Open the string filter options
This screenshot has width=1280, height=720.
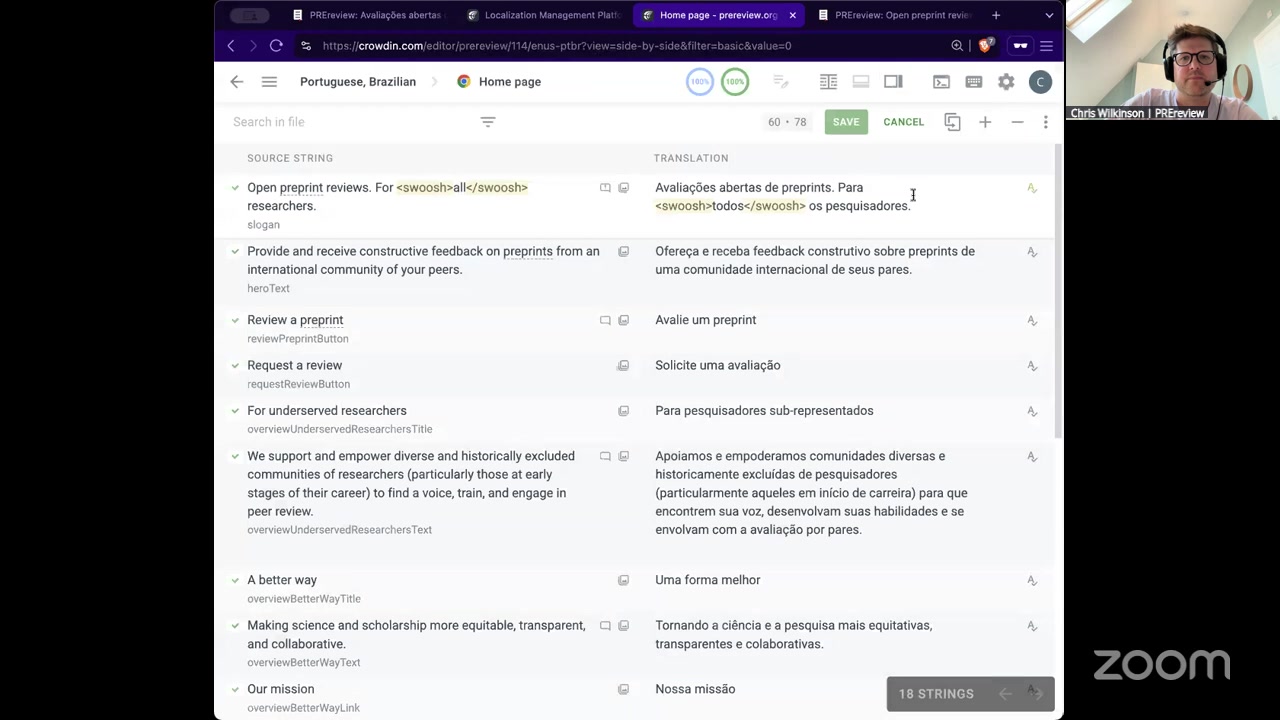487,122
